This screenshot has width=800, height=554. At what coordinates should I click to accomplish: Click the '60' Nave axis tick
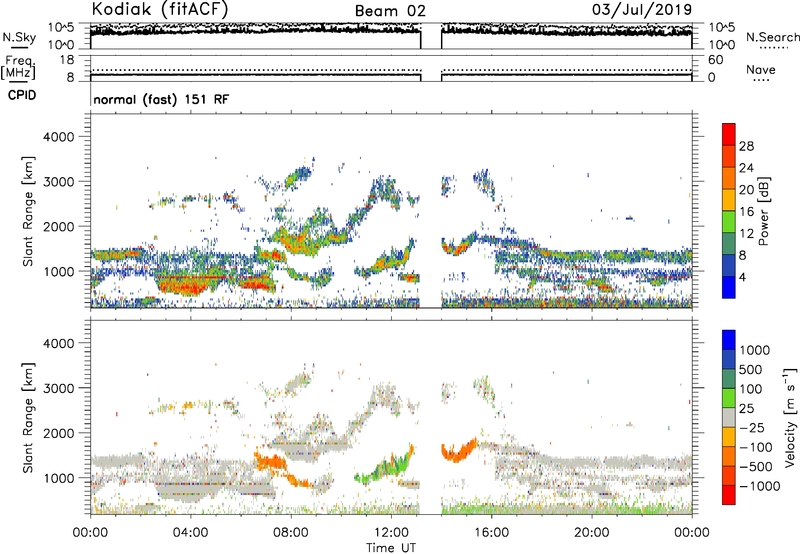(715, 60)
